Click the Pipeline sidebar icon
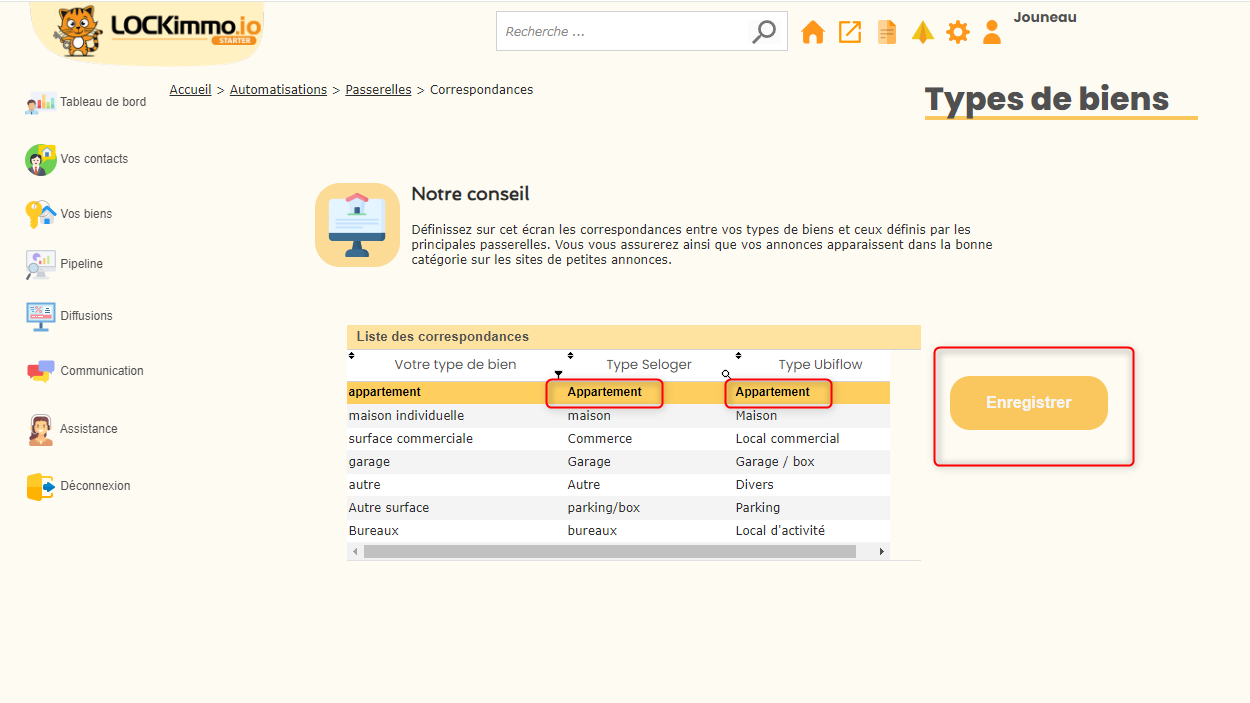 click(x=40, y=264)
